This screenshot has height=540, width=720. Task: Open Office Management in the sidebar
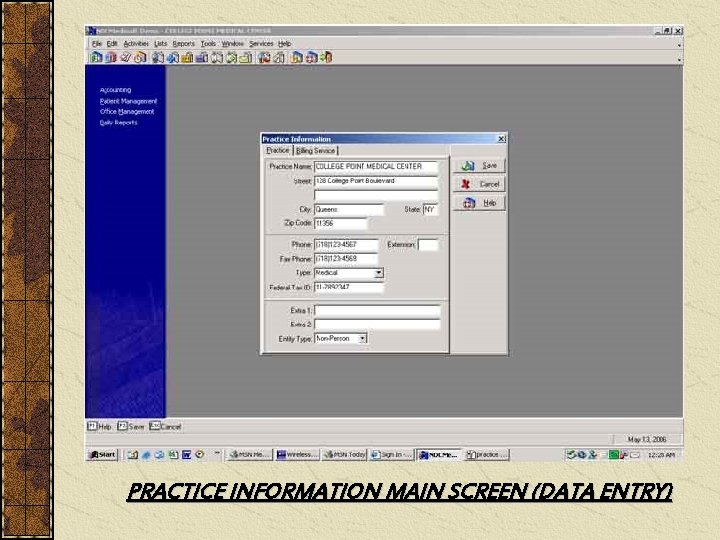pyautogui.click(x=127, y=112)
